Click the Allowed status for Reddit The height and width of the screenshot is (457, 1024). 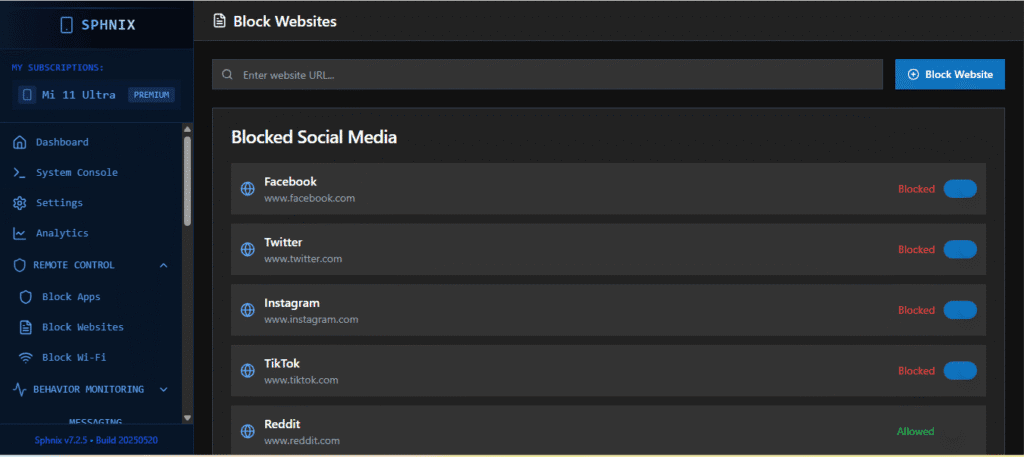click(x=916, y=432)
